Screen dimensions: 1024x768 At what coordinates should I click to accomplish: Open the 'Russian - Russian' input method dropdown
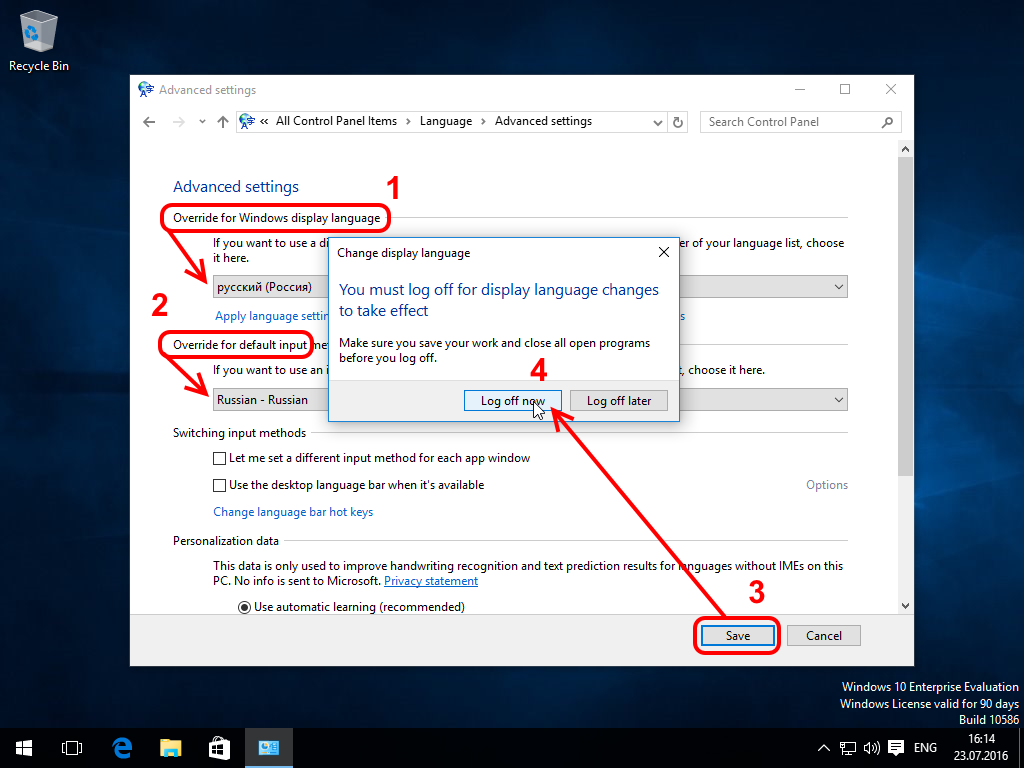tap(837, 400)
